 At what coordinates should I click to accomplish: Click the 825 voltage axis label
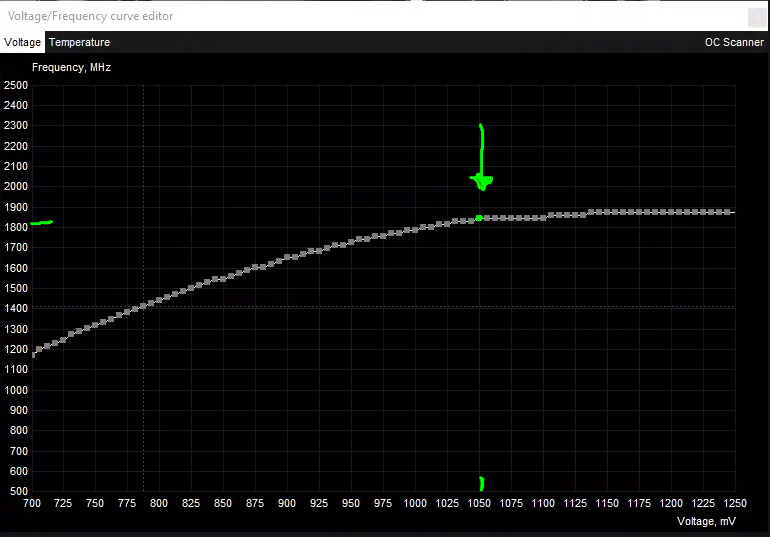[x=191, y=503]
